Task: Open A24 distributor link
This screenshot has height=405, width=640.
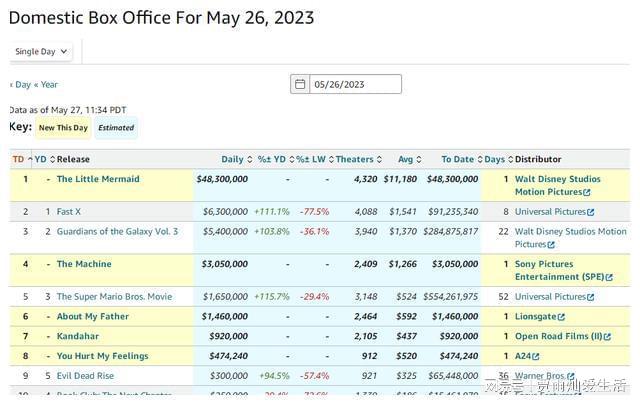Action: (522, 356)
